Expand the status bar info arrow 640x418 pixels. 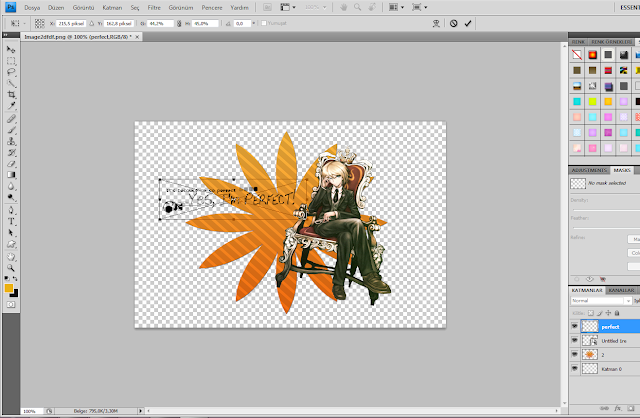[140, 411]
